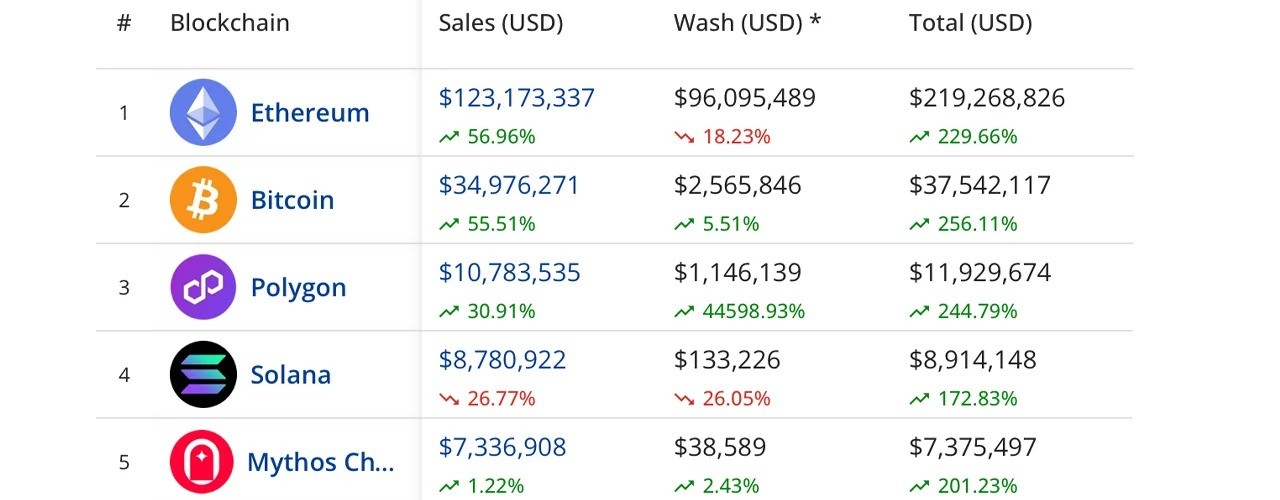The image size is (1280, 500).
Task: Click Bitcoin sales value $34,976,271
Action: coord(509,185)
